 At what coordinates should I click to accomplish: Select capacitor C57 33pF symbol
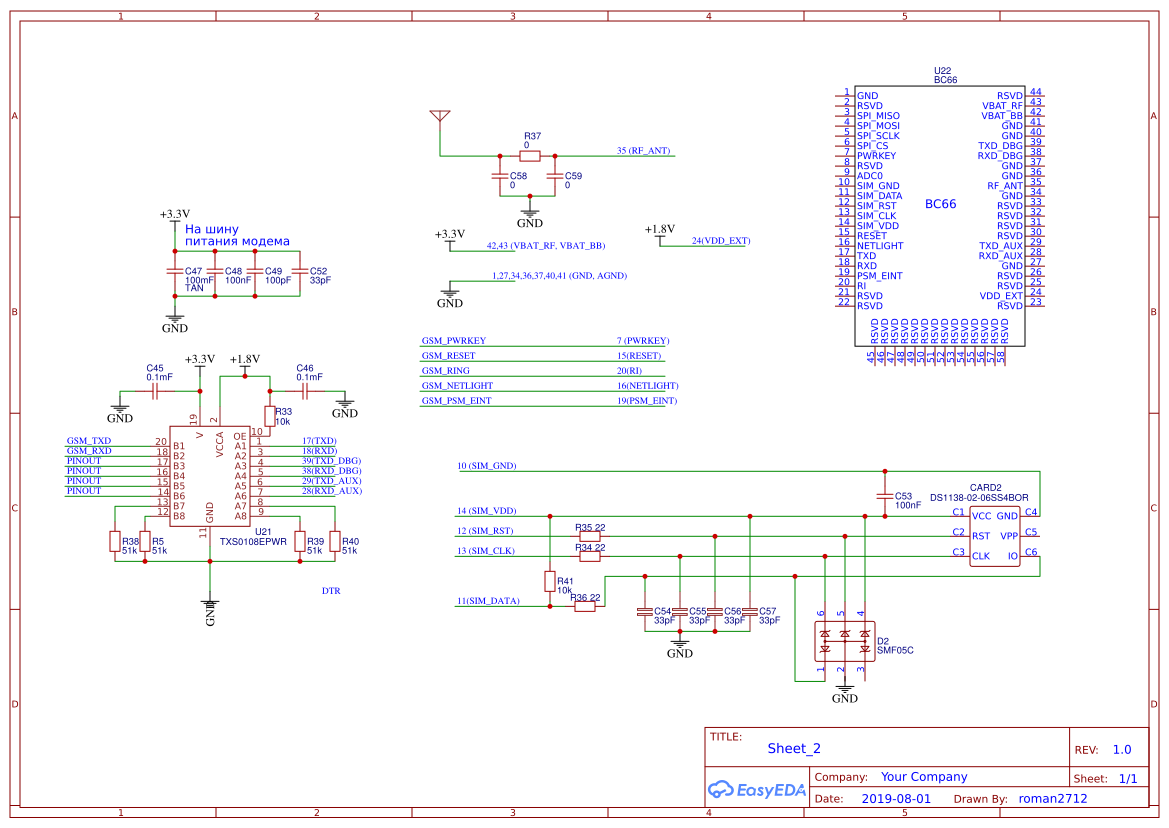pyautogui.click(x=750, y=612)
